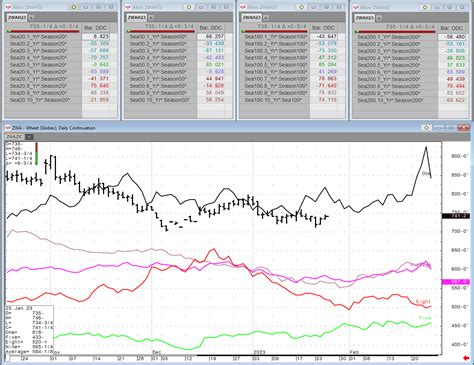Select the value cell in the Sea20 1_Yr row
This screenshot has height=365, width=474.
[x=96, y=37]
